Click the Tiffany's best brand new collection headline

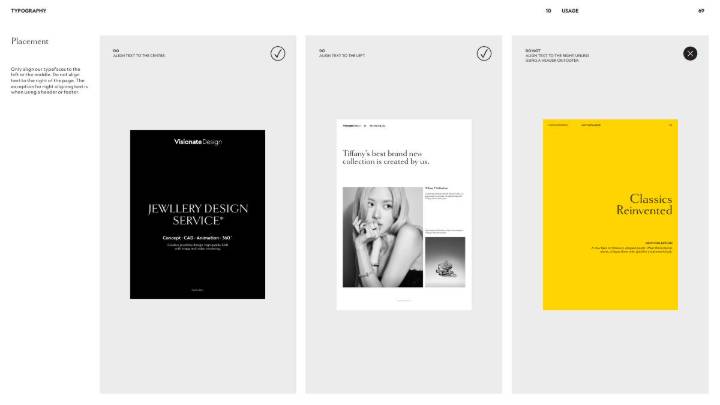386,158
